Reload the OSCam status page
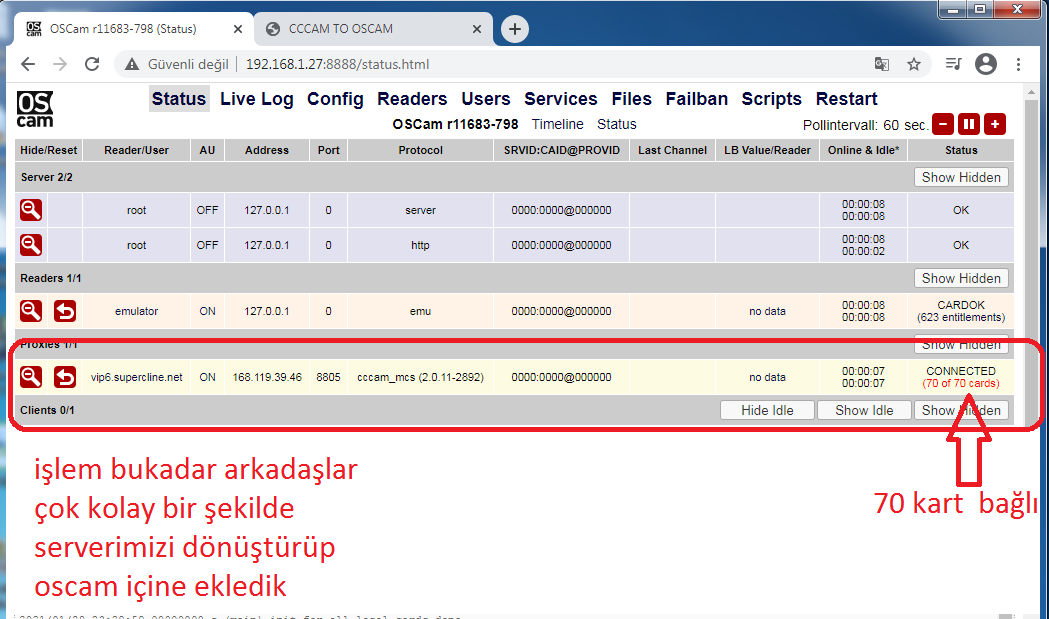 tap(92, 64)
